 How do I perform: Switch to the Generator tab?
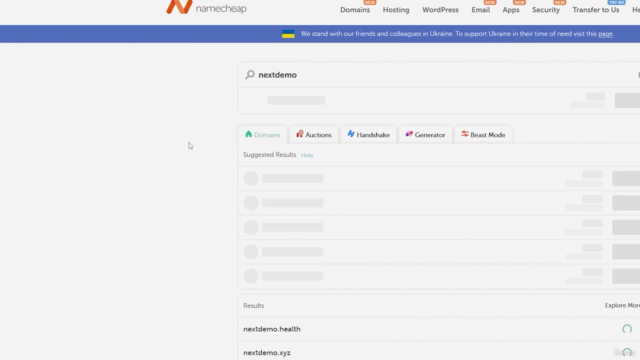click(x=425, y=135)
